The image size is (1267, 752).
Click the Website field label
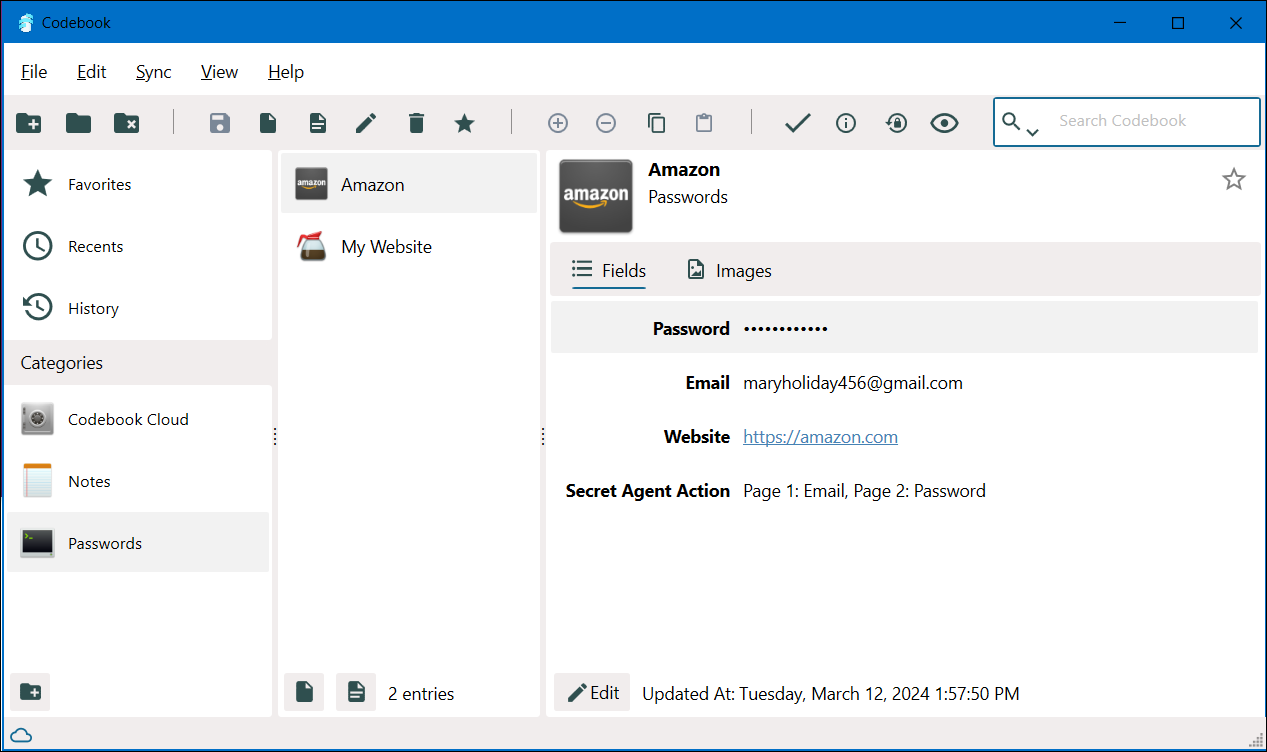click(697, 437)
